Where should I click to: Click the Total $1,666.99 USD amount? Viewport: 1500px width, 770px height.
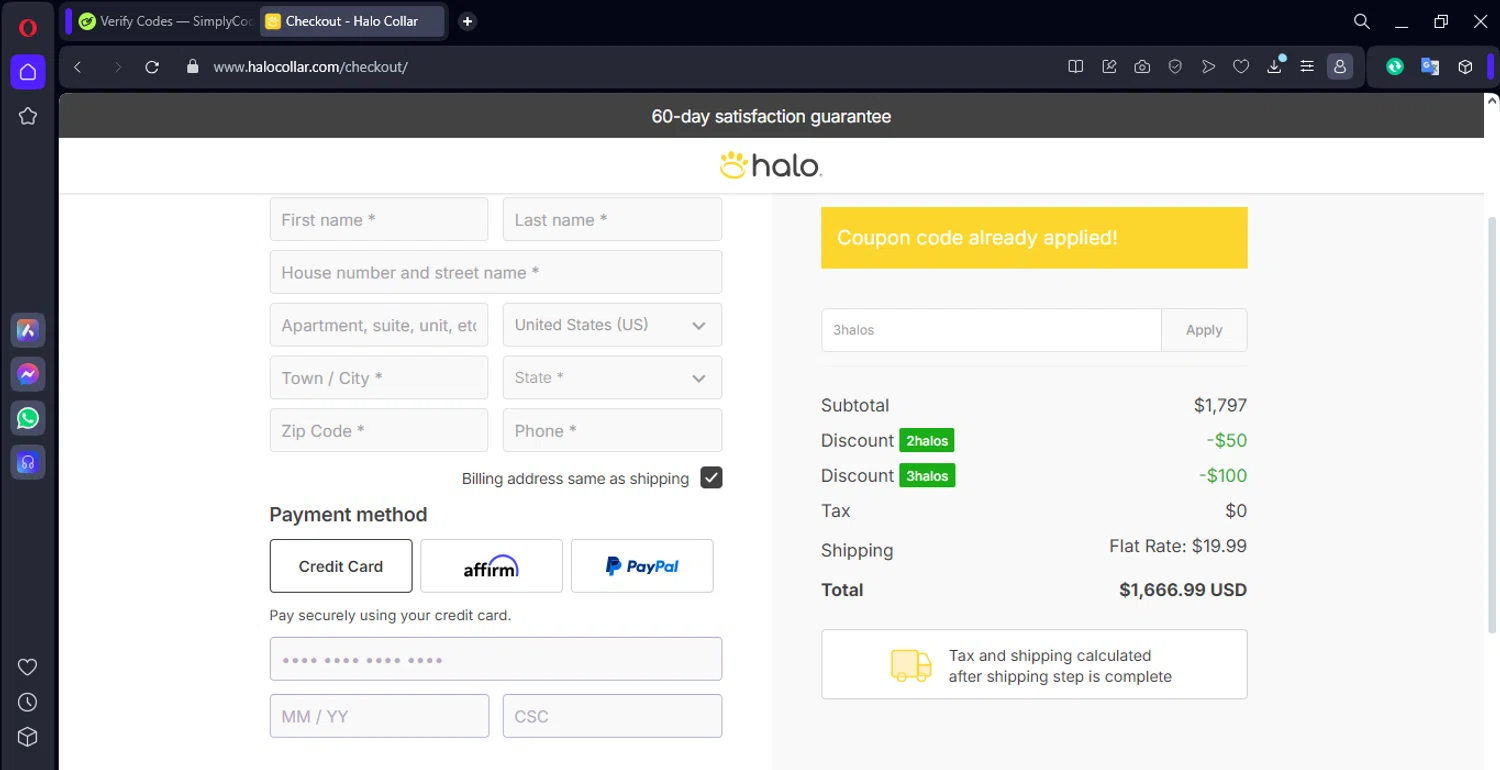click(x=1183, y=590)
